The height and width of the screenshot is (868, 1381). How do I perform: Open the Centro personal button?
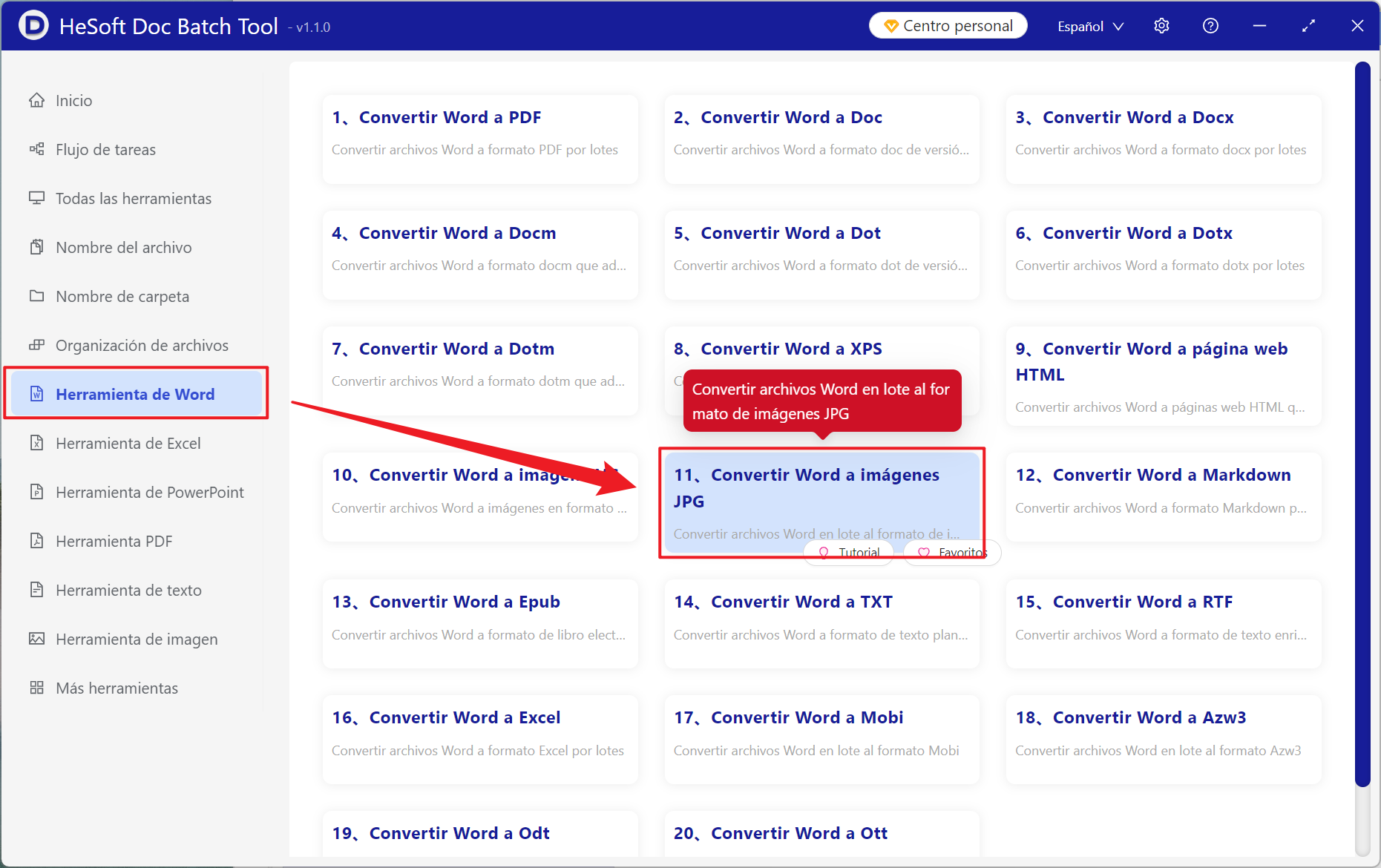(x=948, y=26)
